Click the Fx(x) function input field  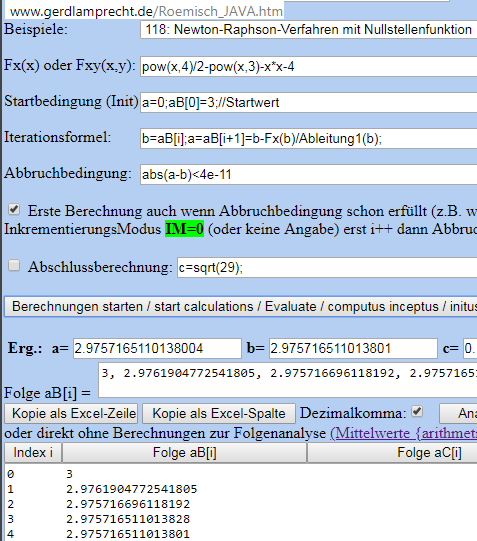(309, 66)
